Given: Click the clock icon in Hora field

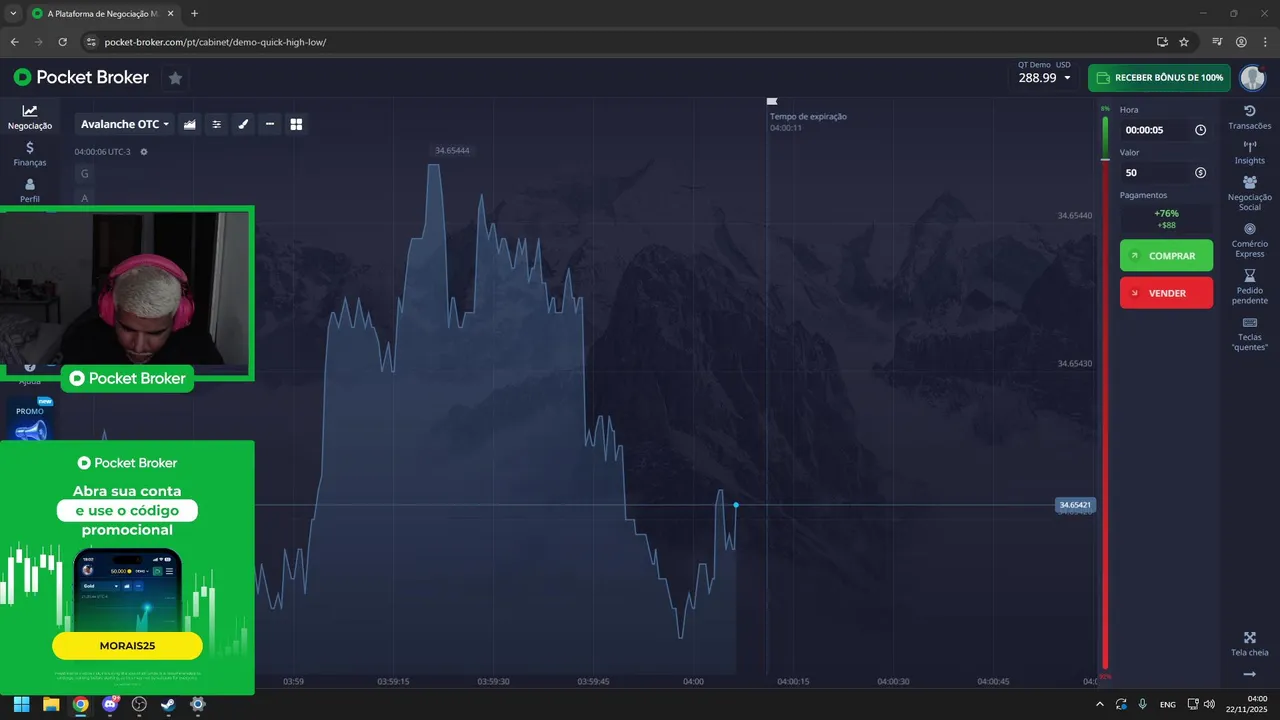Looking at the screenshot, I should (x=1200, y=130).
